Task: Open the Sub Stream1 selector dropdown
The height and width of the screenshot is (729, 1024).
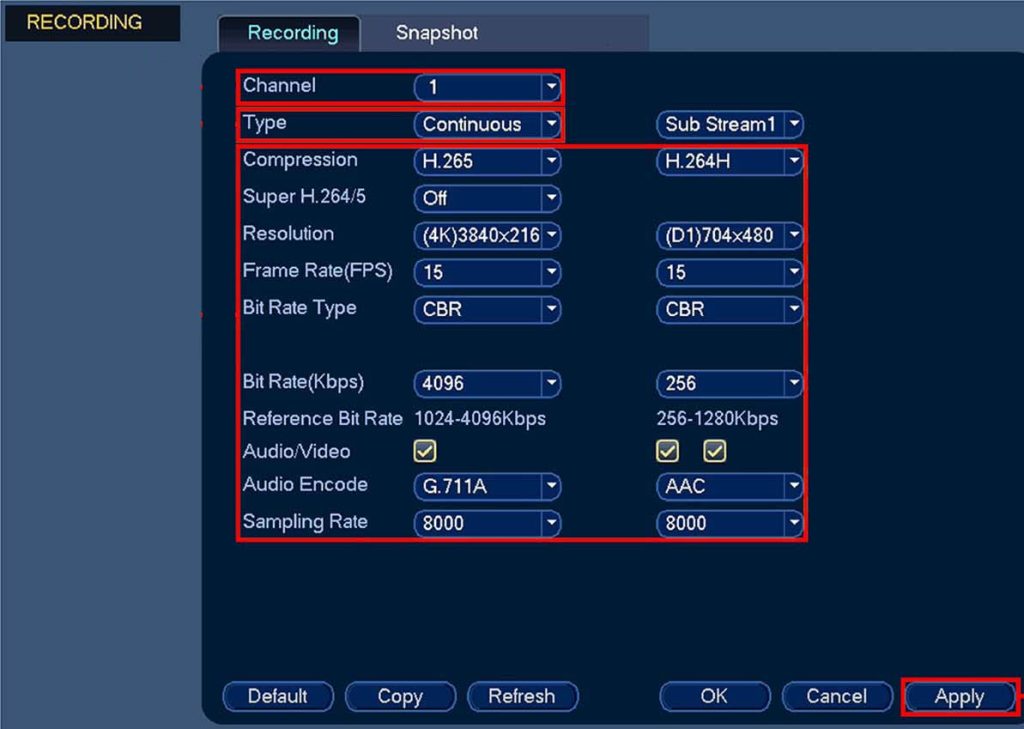Action: (x=730, y=125)
